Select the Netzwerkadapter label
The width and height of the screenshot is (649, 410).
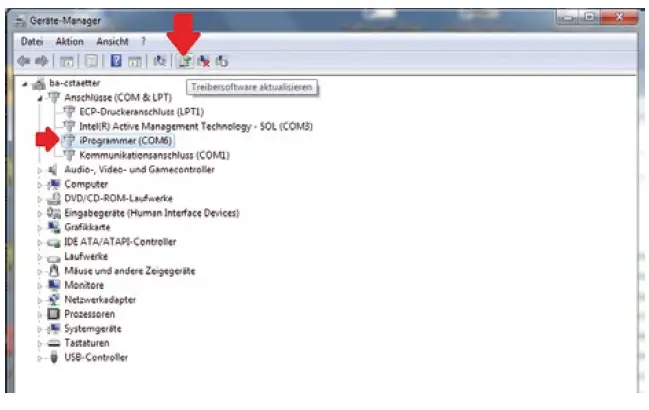[100, 300]
